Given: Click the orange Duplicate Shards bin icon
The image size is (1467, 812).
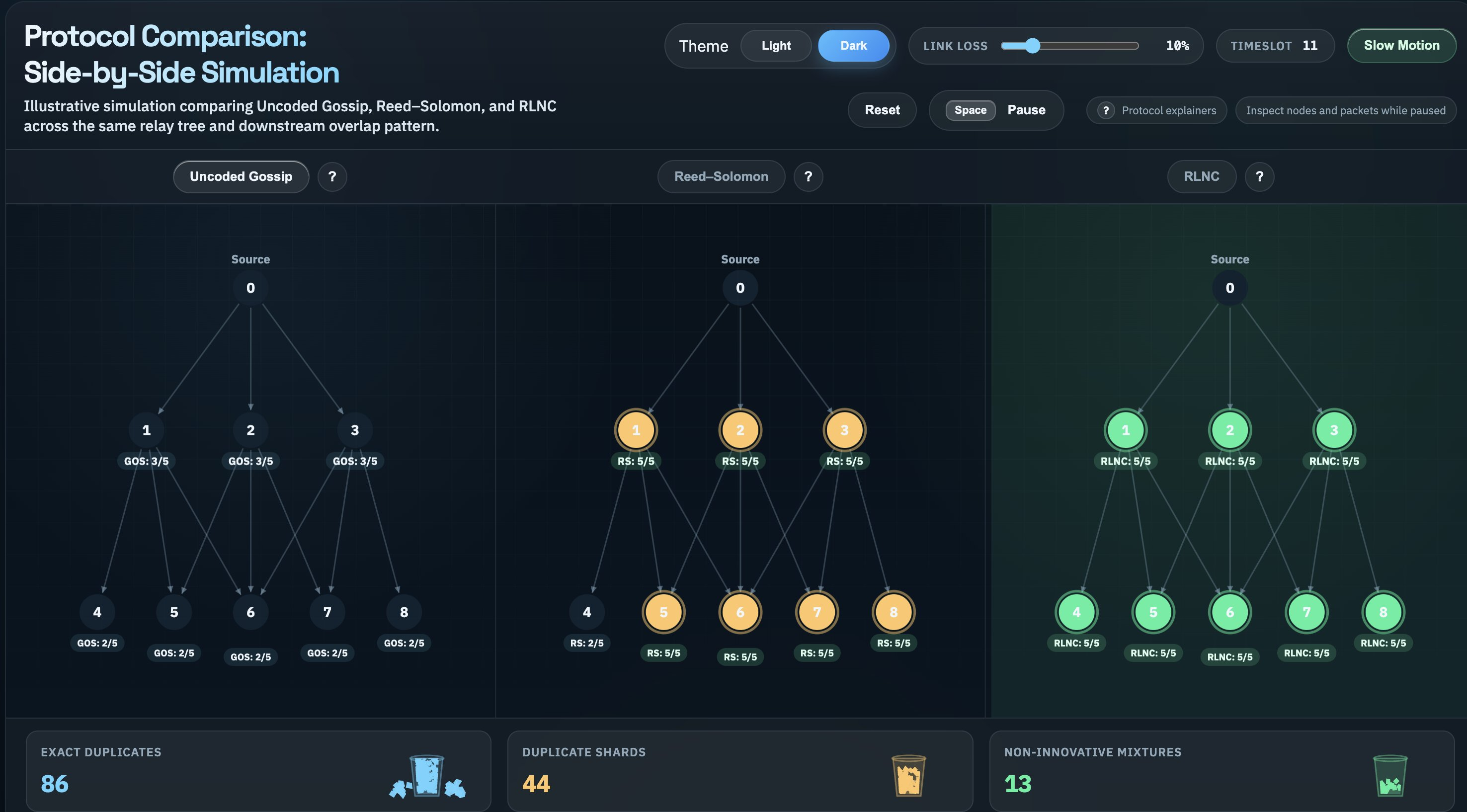Looking at the screenshot, I should point(908,776).
